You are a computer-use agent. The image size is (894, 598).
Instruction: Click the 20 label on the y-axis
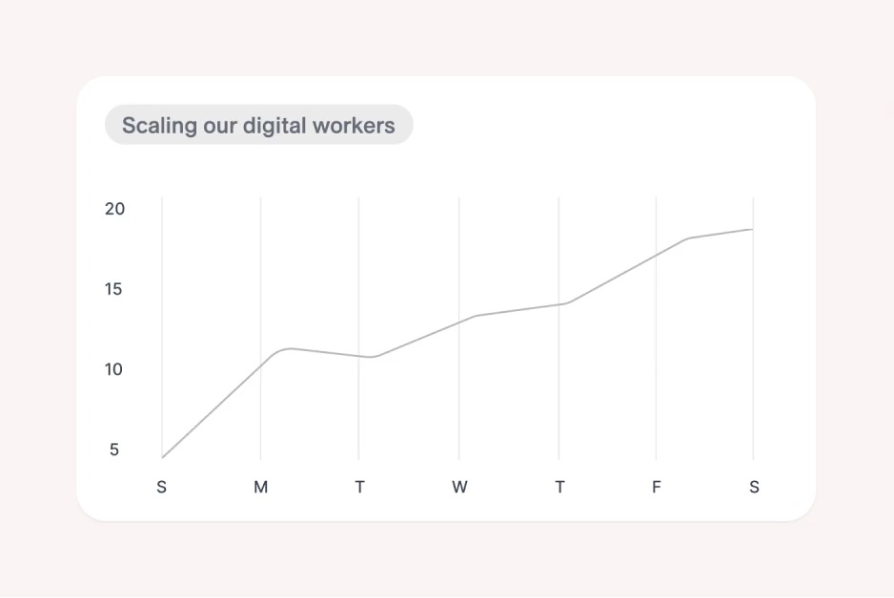coord(115,209)
